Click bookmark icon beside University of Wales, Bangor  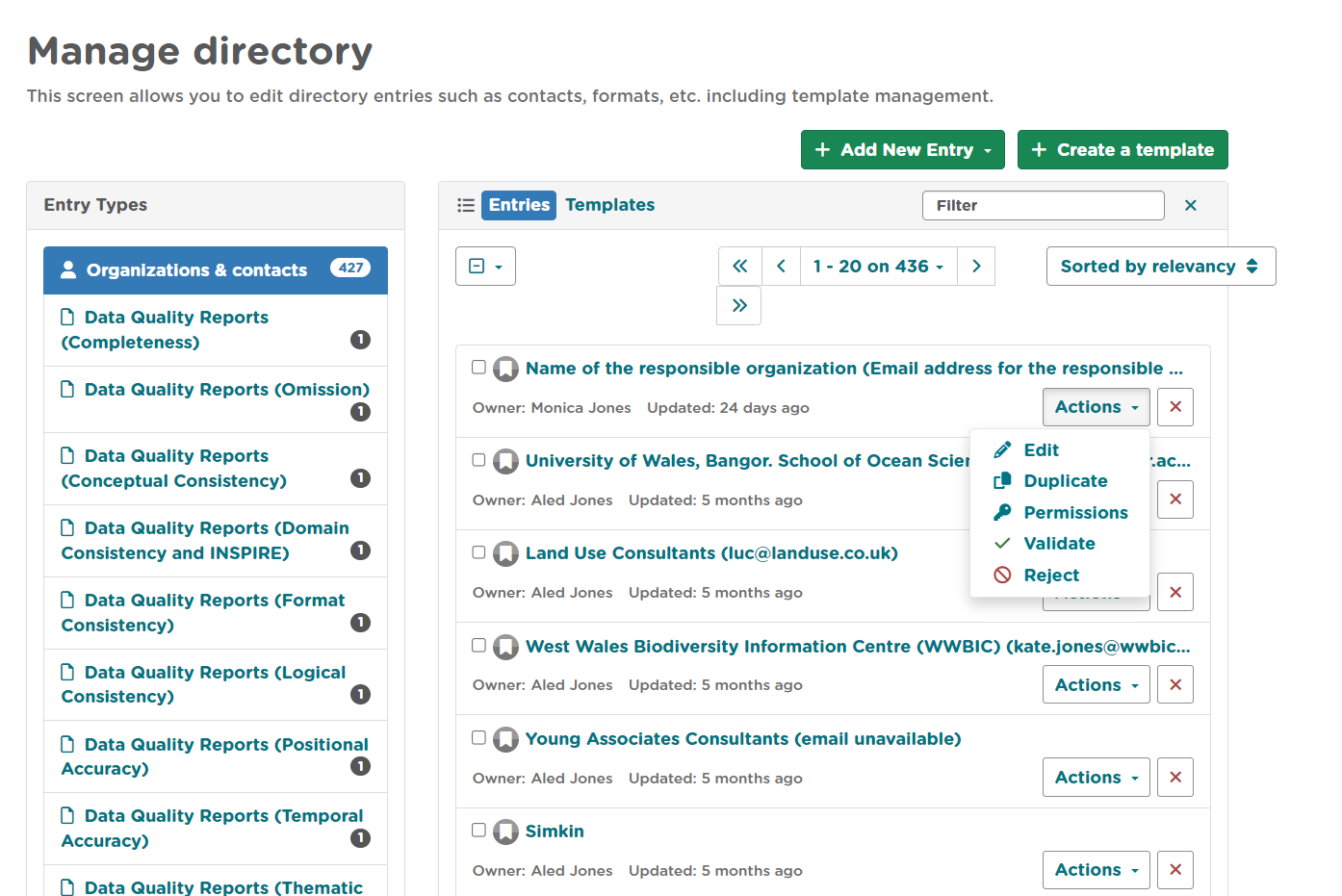[x=505, y=461]
